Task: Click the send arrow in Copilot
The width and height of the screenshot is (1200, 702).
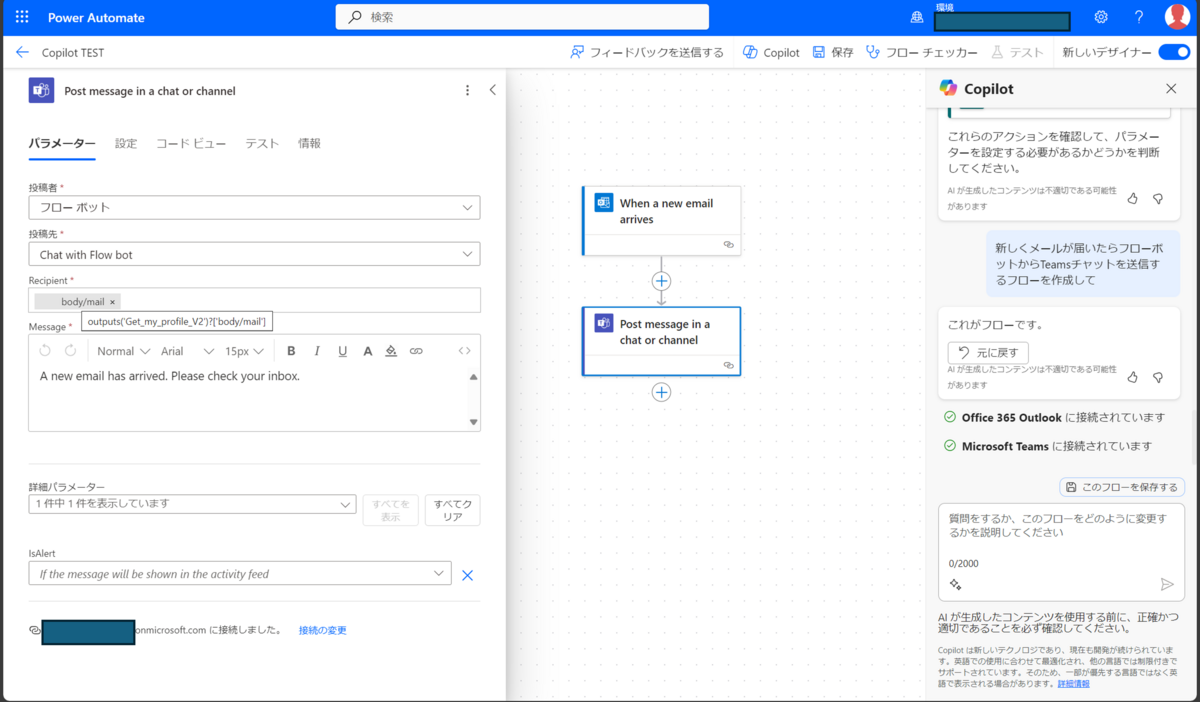Action: pyautogui.click(x=1166, y=585)
